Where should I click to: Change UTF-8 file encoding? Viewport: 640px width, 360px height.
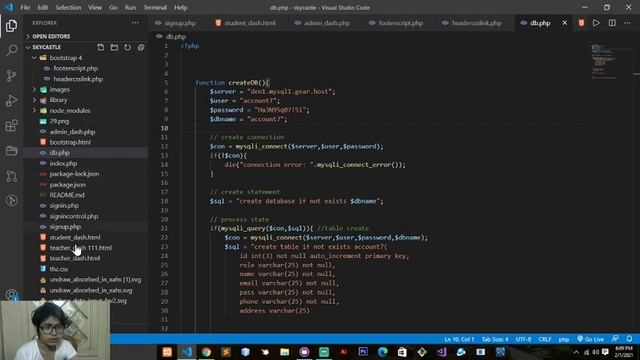coord(523,339)
